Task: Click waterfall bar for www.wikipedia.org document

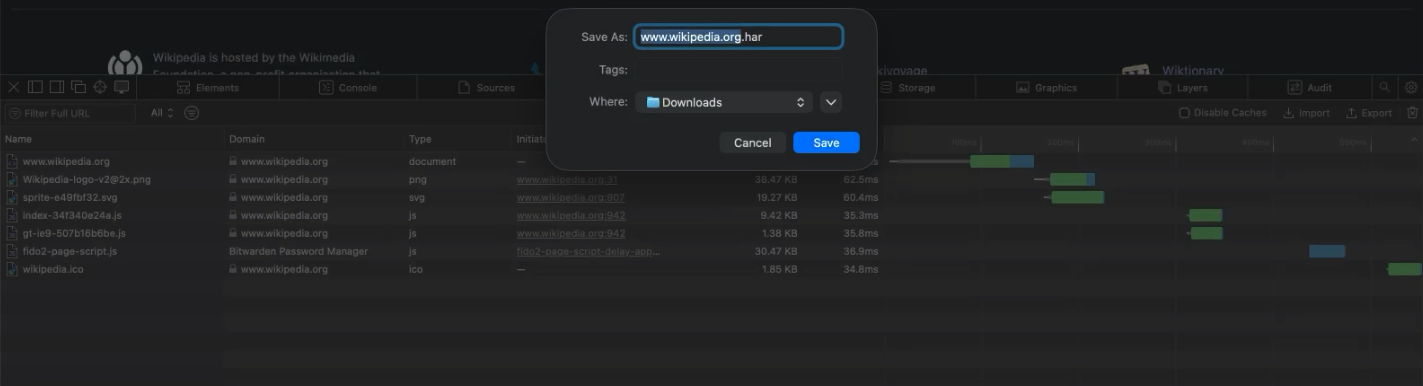Action: coord(1001,161)
